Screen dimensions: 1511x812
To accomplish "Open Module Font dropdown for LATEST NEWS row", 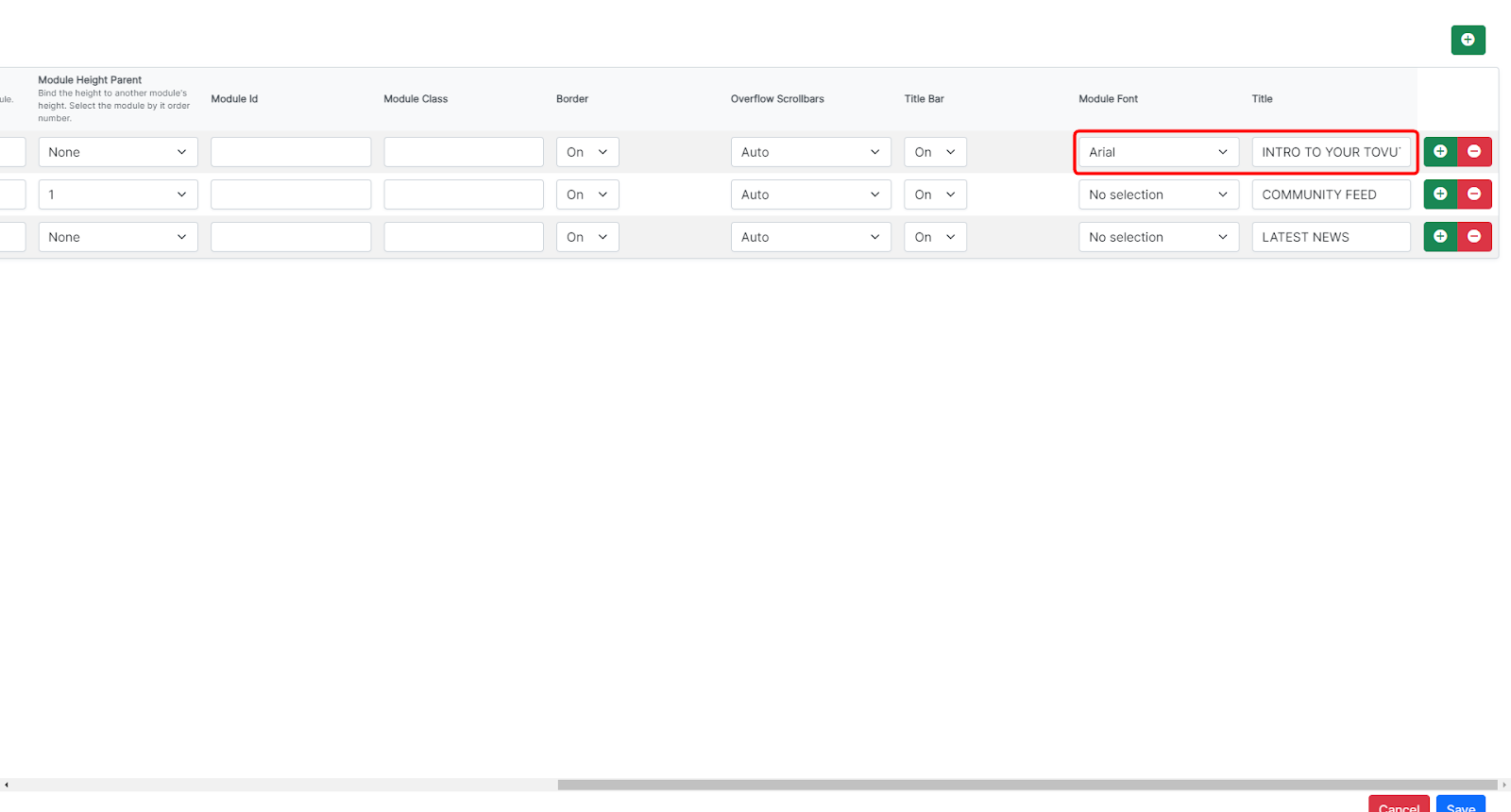I will tap(1159, 237).
